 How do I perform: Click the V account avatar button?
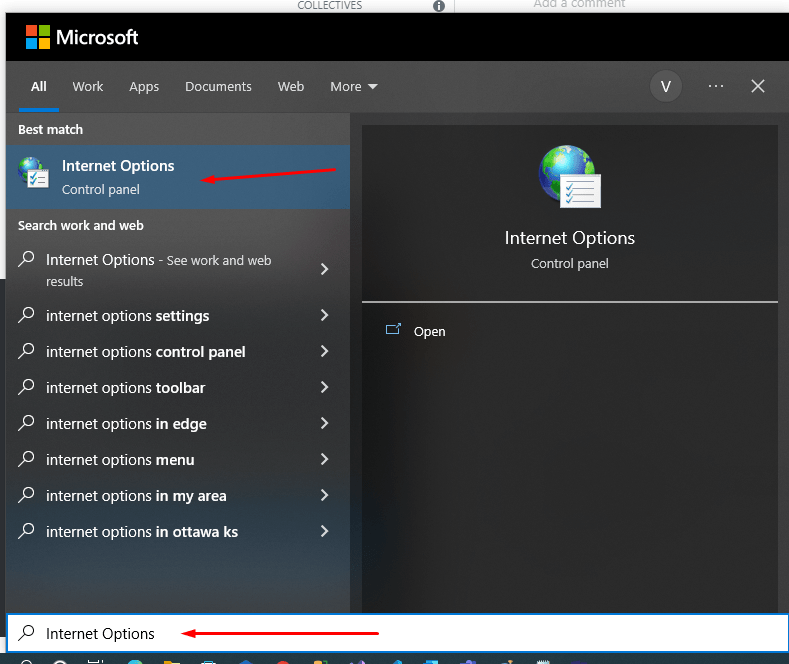click(666, 87)
